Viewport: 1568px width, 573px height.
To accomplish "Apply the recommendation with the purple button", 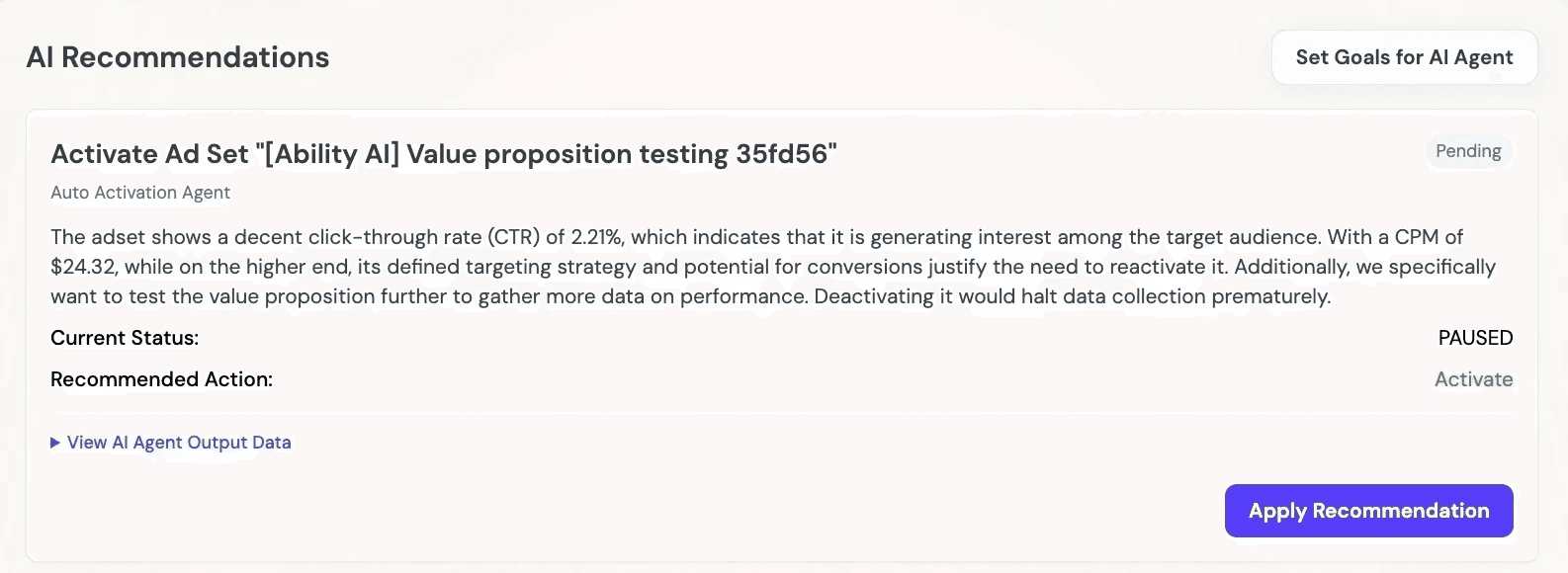I will click(x=1368, y=511).
